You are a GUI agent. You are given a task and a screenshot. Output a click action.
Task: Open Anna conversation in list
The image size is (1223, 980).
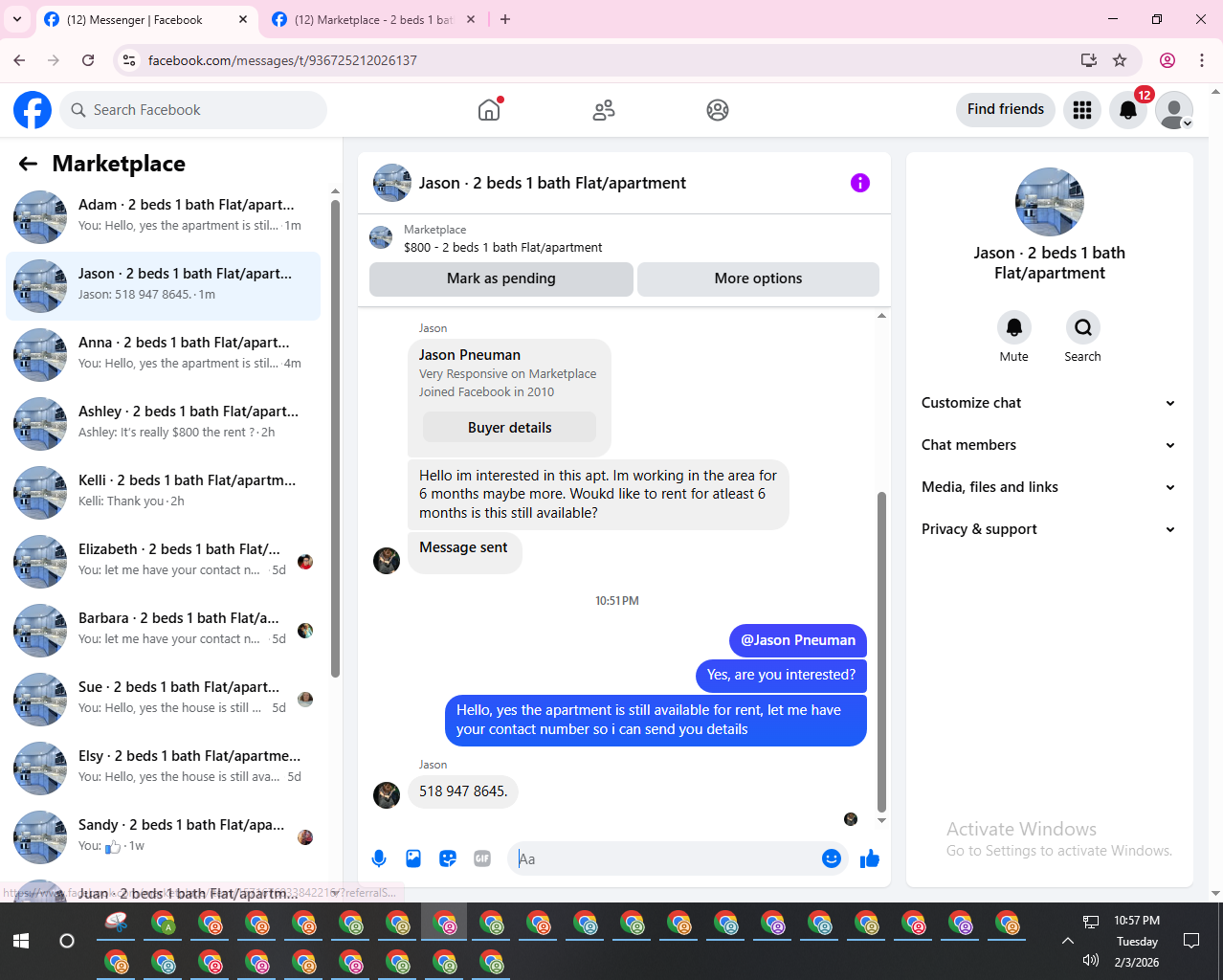[x=164, y=355]
